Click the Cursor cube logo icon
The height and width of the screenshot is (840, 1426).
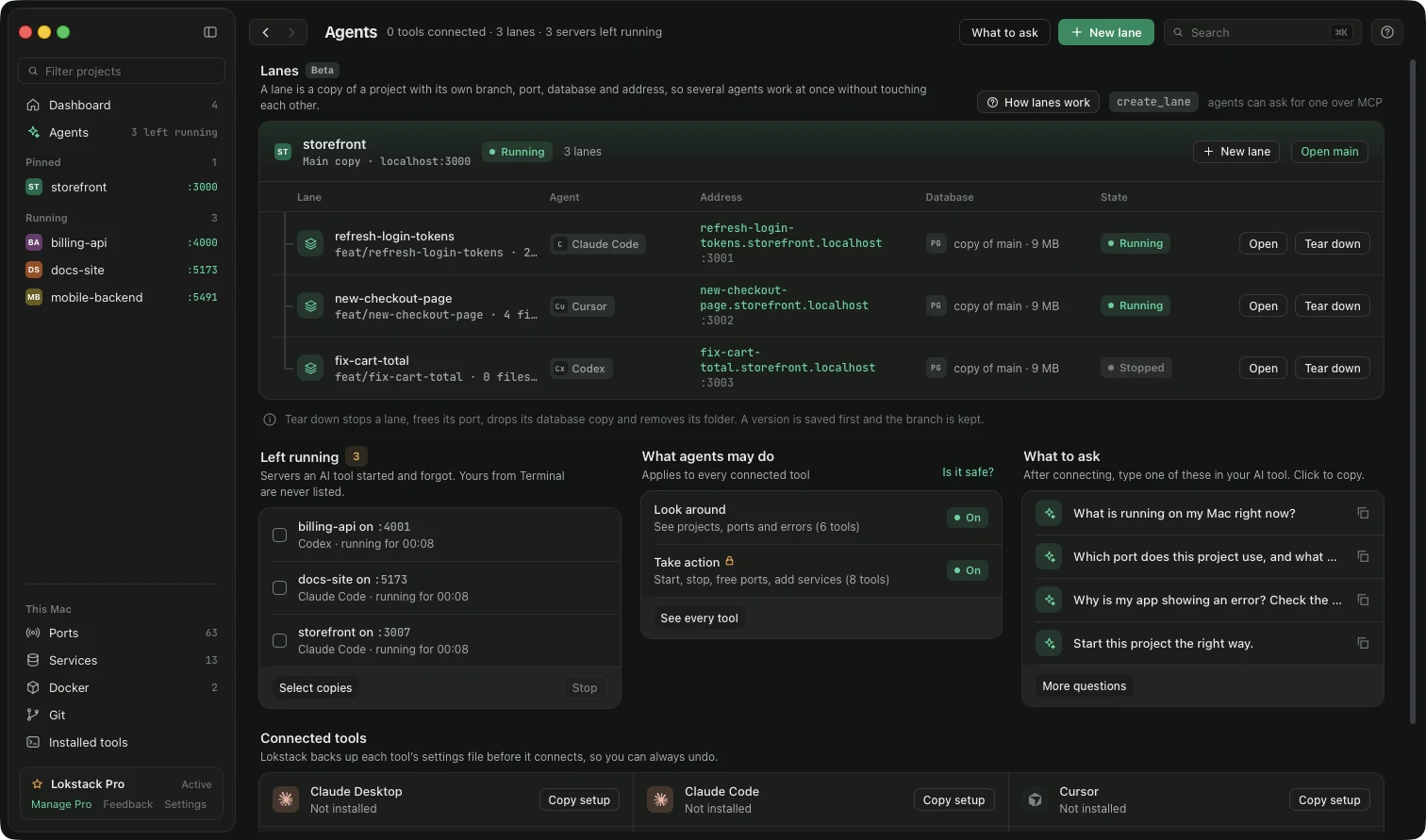1035,799
